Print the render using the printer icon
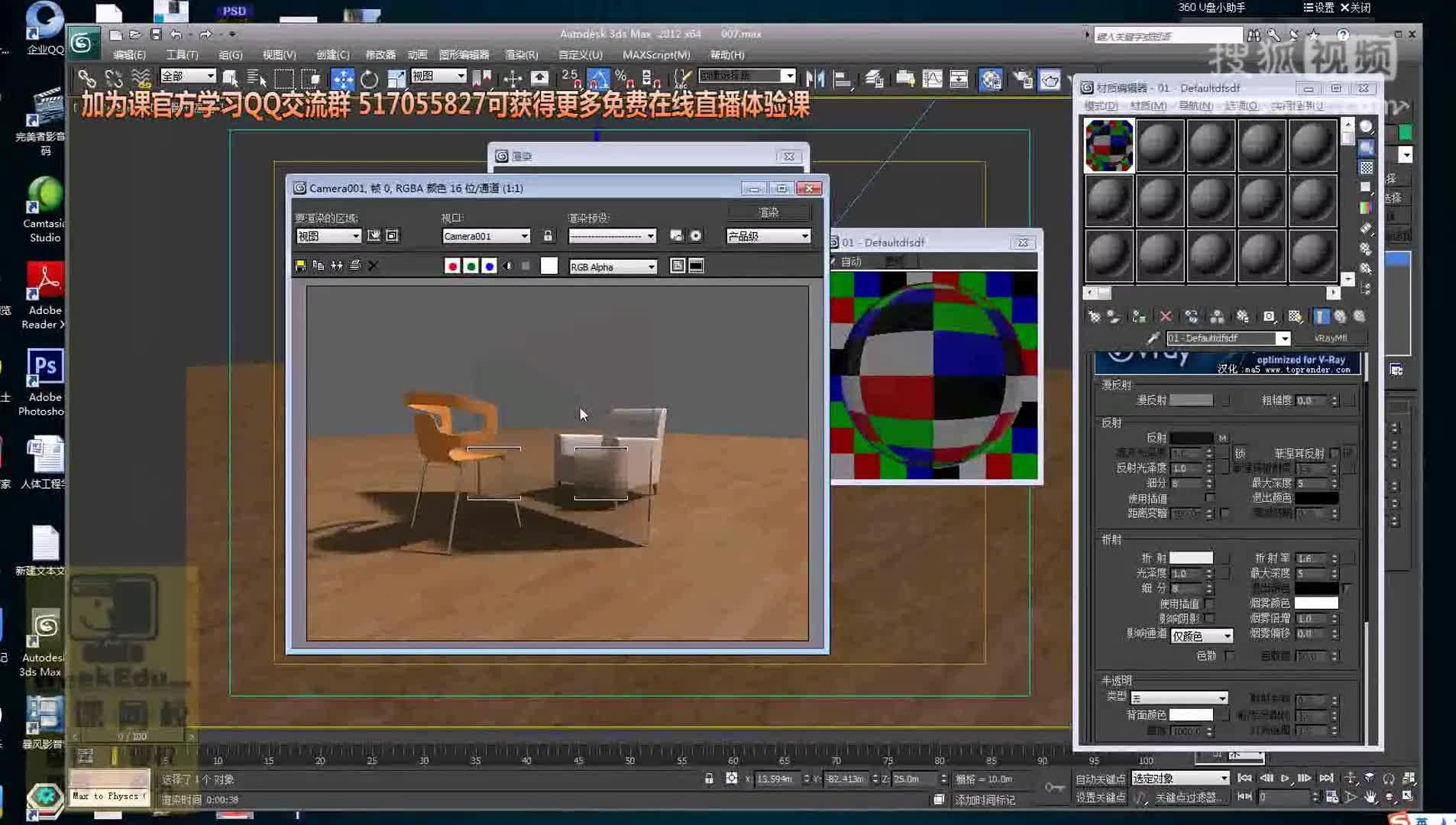This screenshot has width=1456, height=825. [355, 265]
